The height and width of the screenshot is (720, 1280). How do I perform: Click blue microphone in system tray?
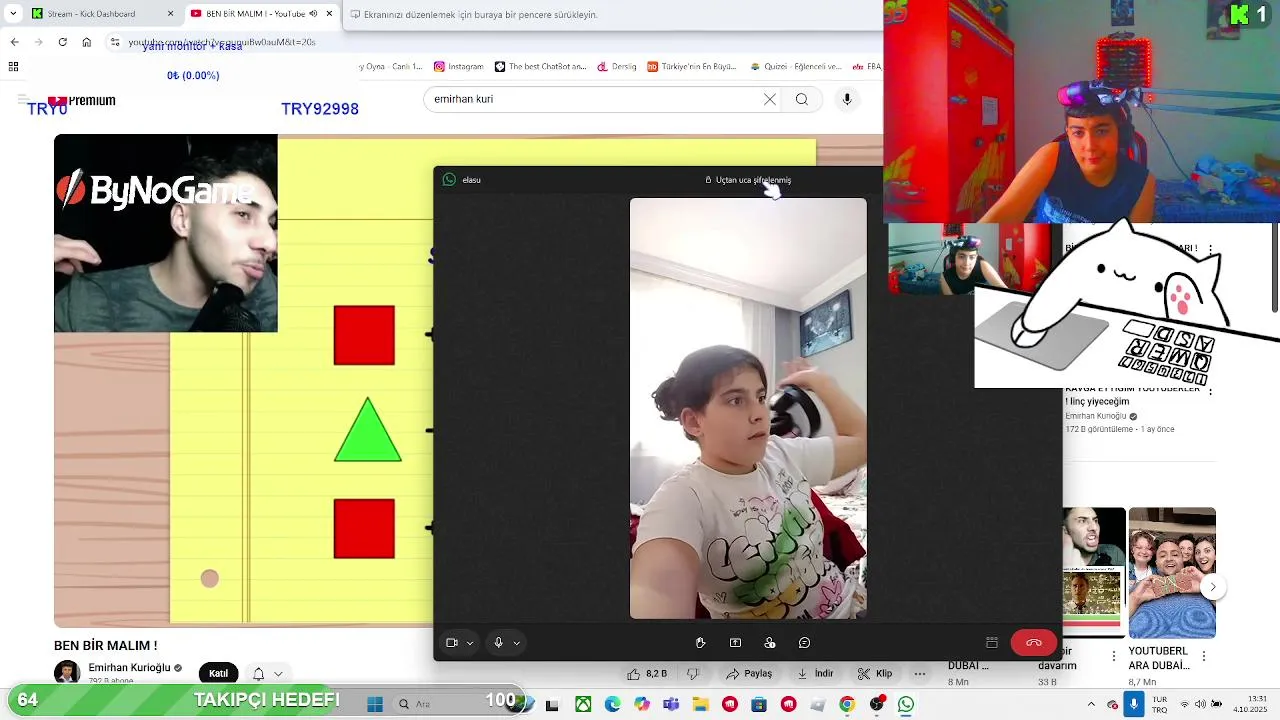pos(1133,704)
